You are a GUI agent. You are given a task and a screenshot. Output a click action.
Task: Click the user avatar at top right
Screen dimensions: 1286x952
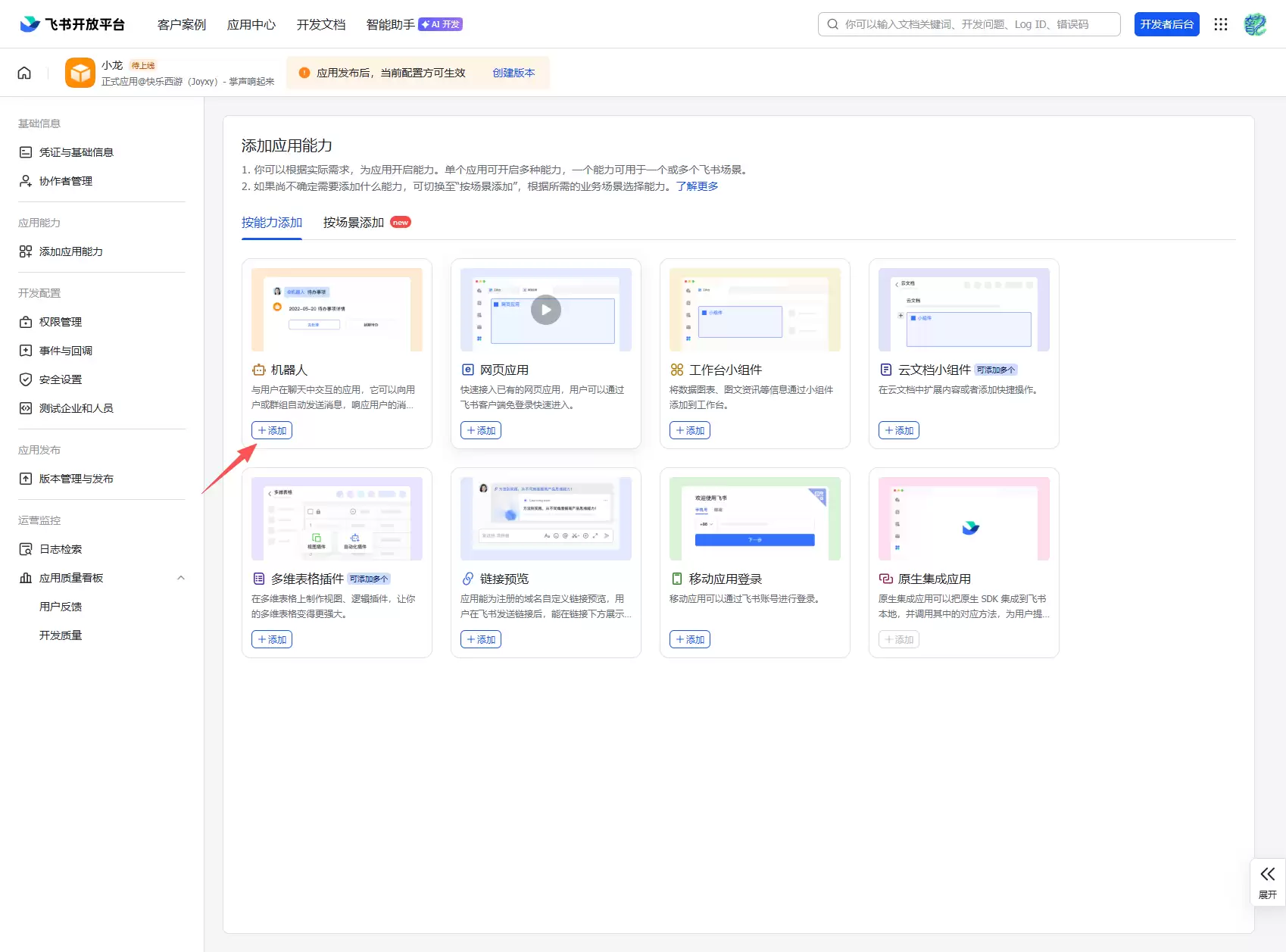point(1255,24)
